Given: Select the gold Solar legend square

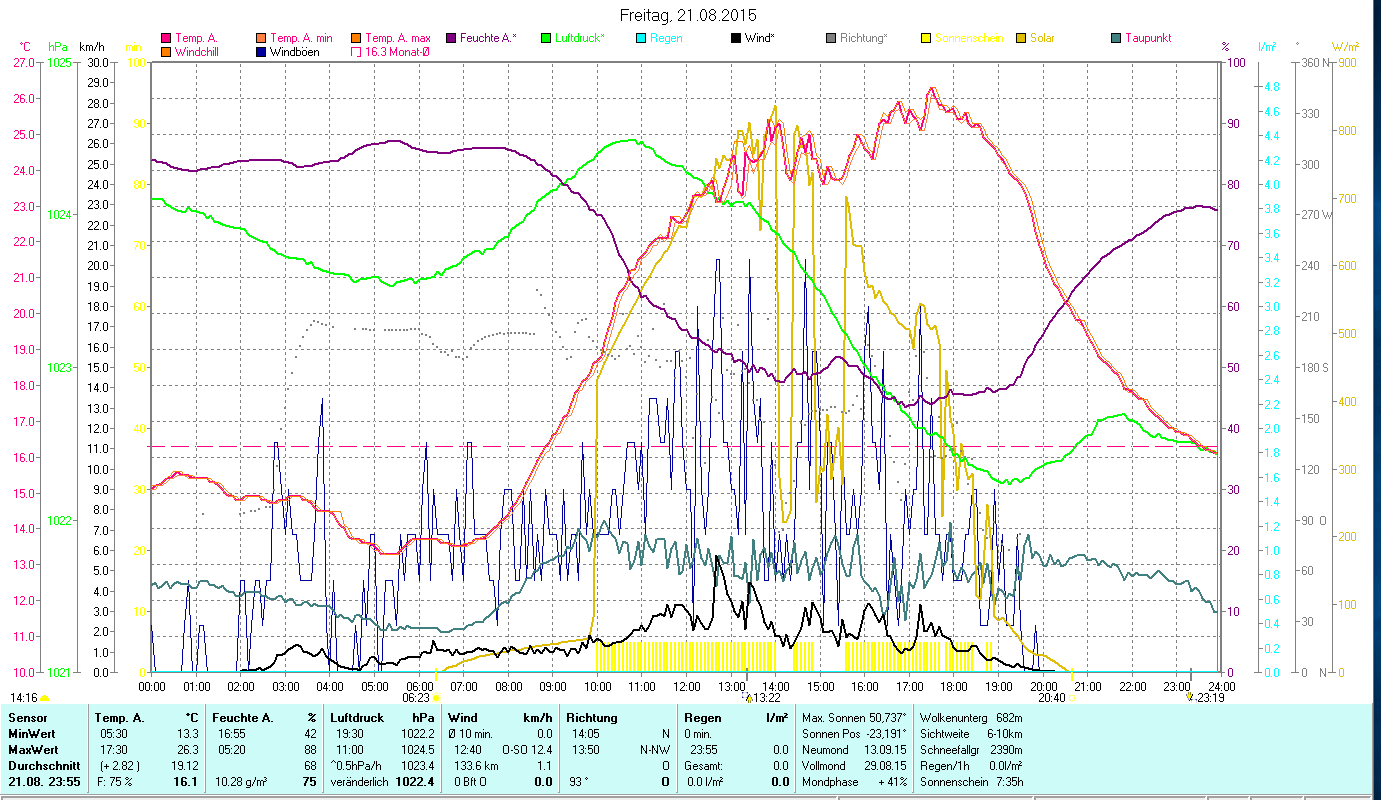Looking at the screenshot, I should [1021, 38].
